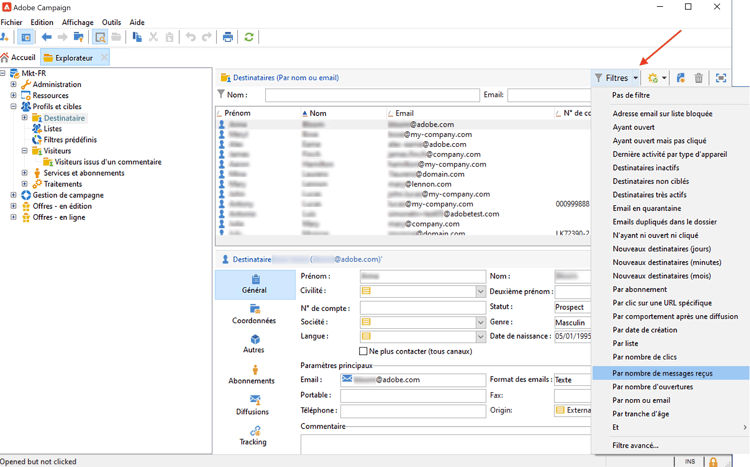The width and height of the screenshot is (750, 467).
Task: Check 'Ne plus contacter (tous canaux)'
Action: coord(363,351)
